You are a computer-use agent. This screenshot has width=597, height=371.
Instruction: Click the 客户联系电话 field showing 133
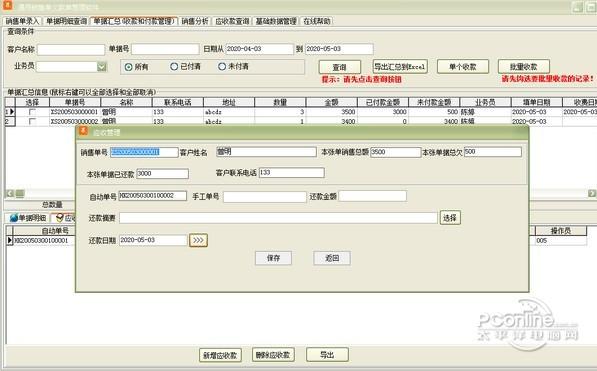[292, 173]
